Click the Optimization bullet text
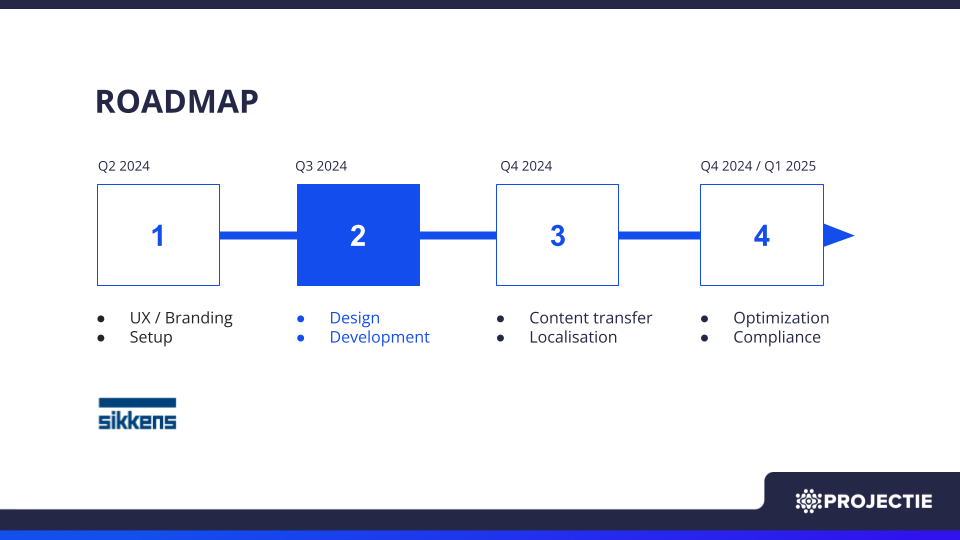This screenshot has width=960, height=540. [x=781, y=318]
